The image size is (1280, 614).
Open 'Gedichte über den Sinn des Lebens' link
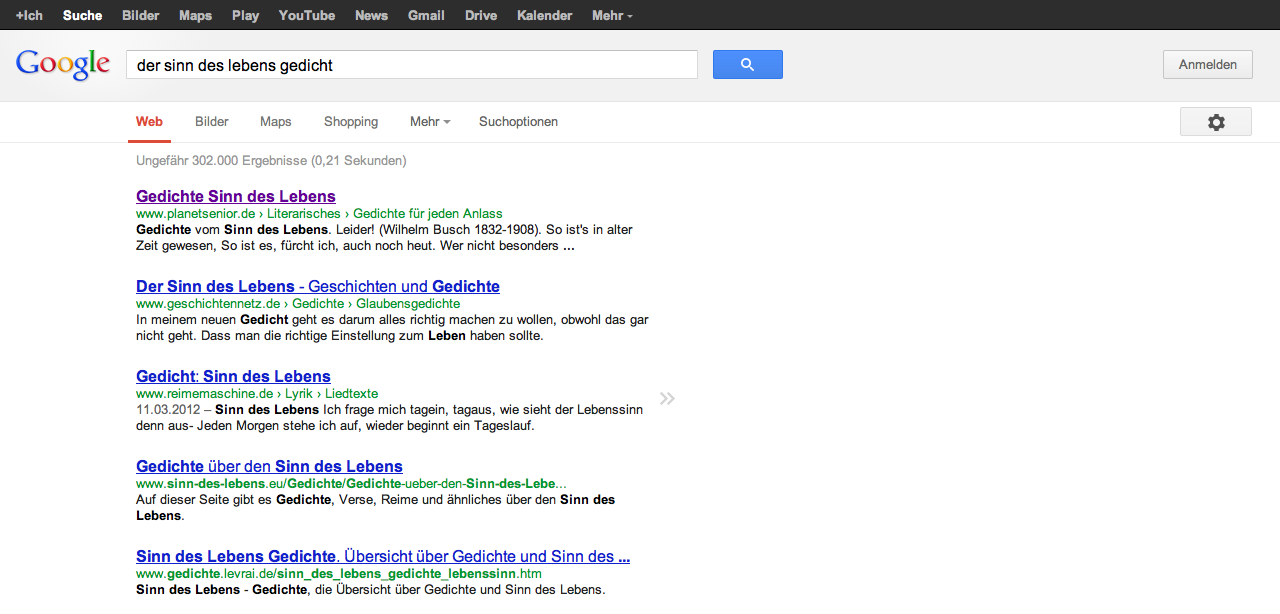tap(269, 466)
